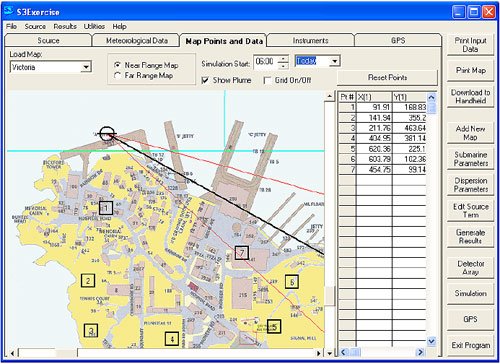
Task: Select map point marker 2
Action: click(88, 281)
